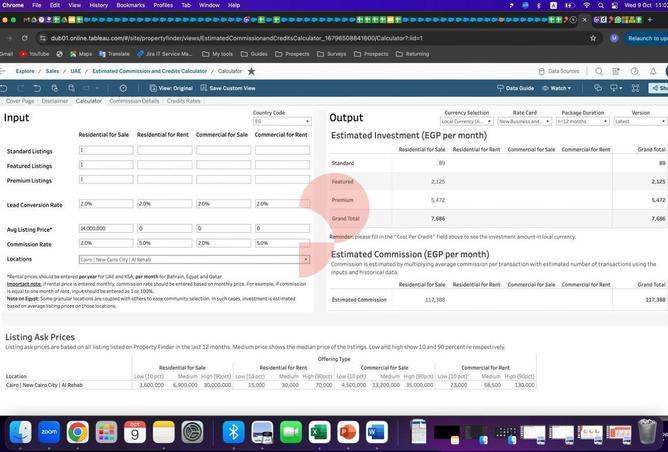Expand the Watch dropdown

(556, 88)
